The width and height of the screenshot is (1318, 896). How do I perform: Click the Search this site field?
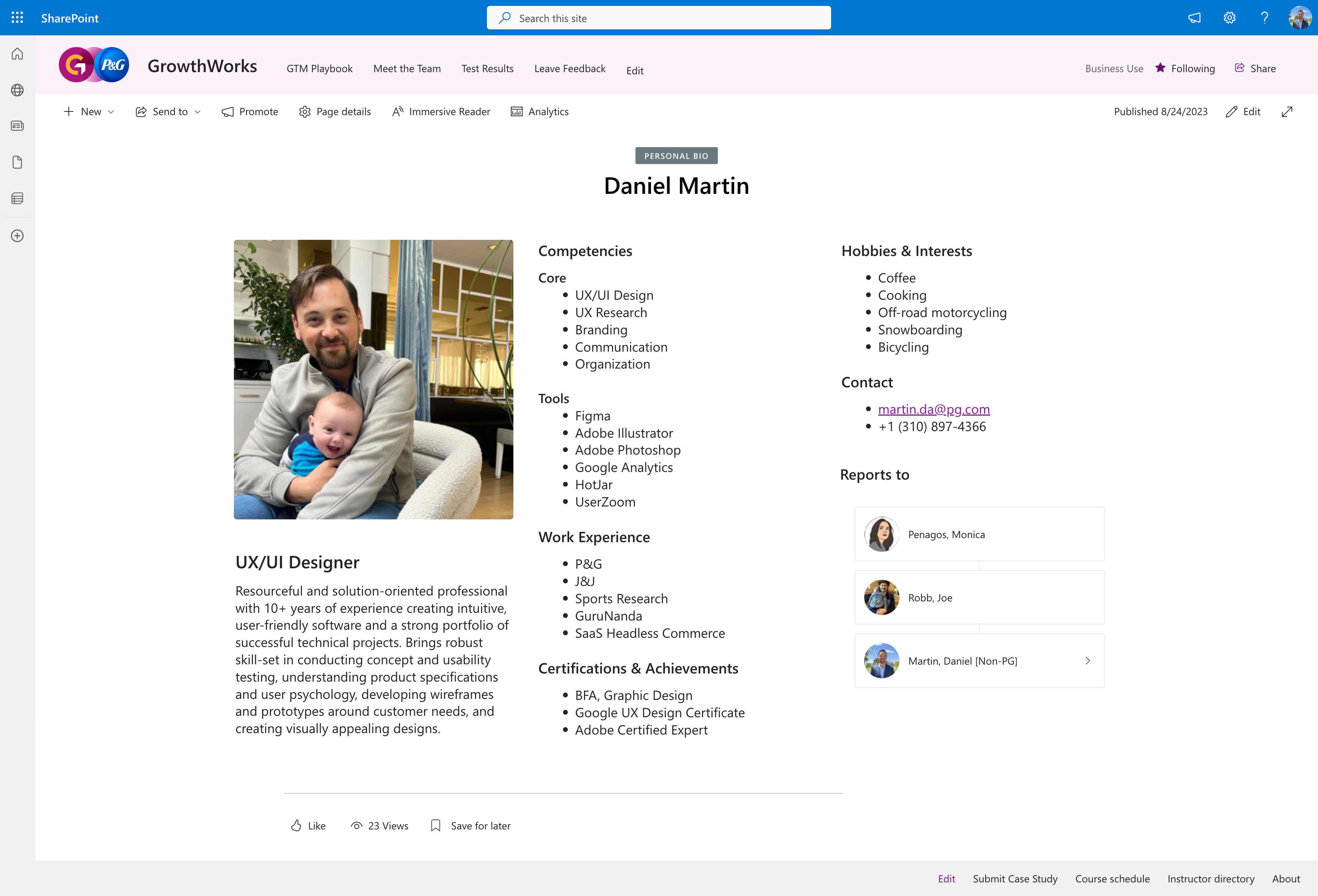pyautogui.click(x=658, y=18)
